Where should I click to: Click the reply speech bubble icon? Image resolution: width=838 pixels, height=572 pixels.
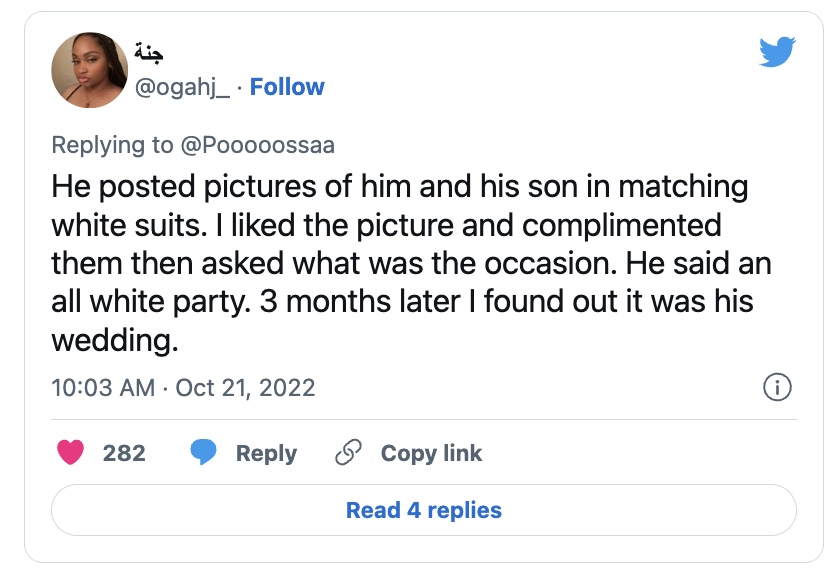(x=204, y=453)
